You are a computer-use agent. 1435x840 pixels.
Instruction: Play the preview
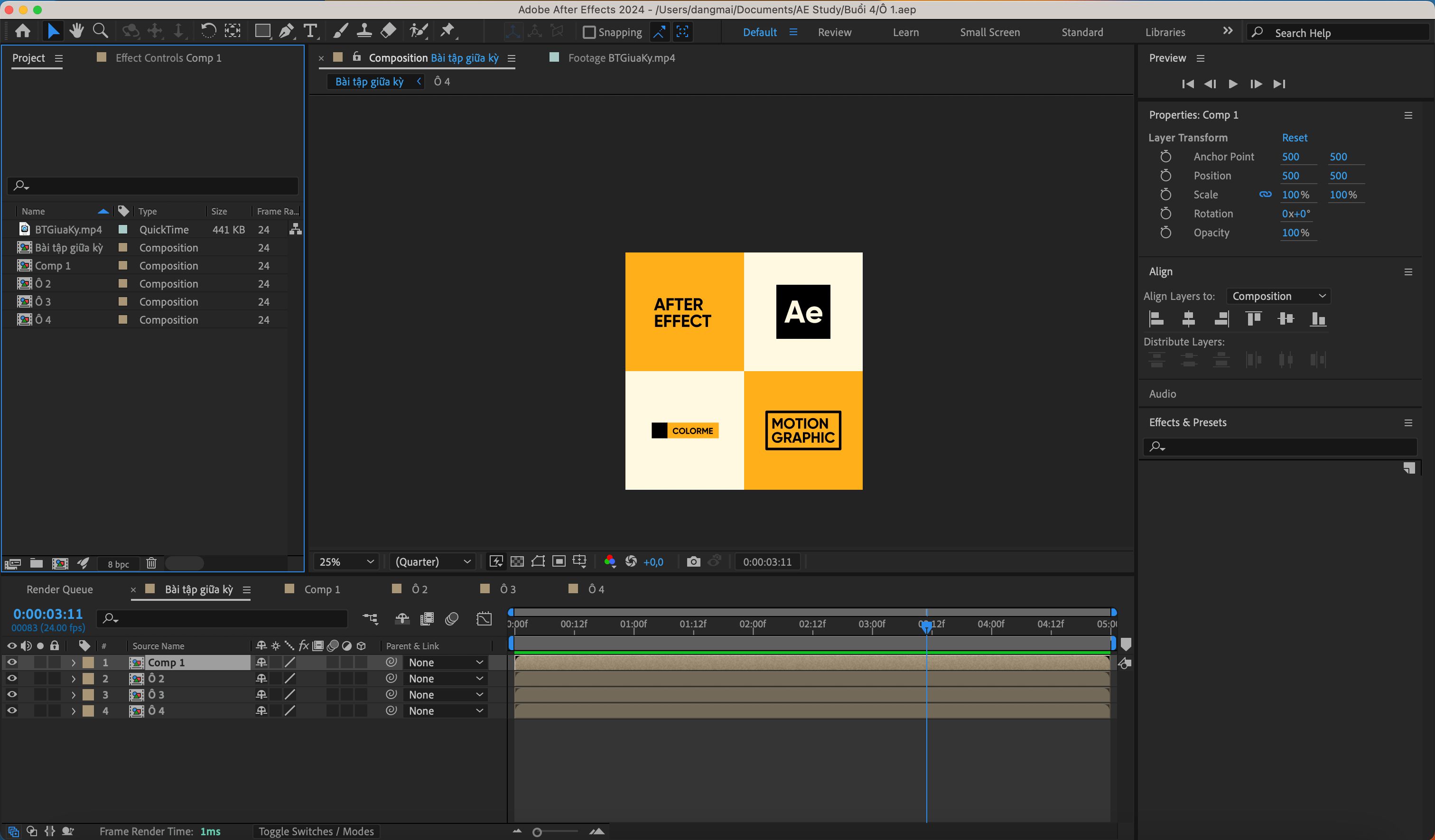coord(1233,84)
